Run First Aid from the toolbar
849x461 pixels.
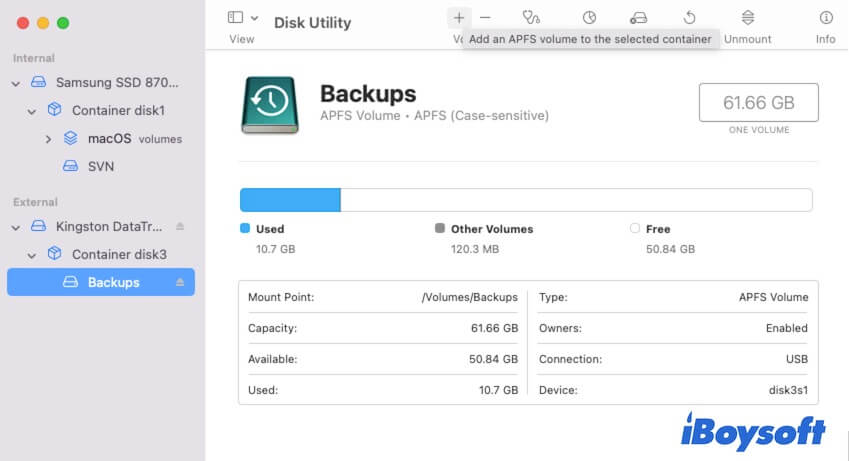[531, 18]
